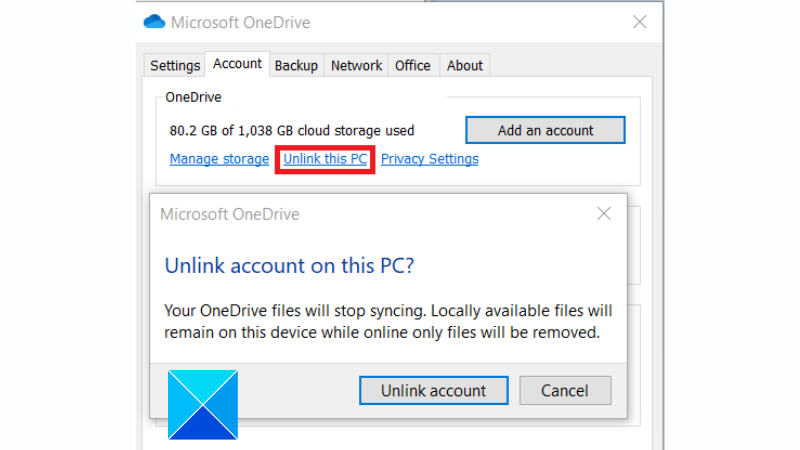Open the Backup tab

(296, 66)
